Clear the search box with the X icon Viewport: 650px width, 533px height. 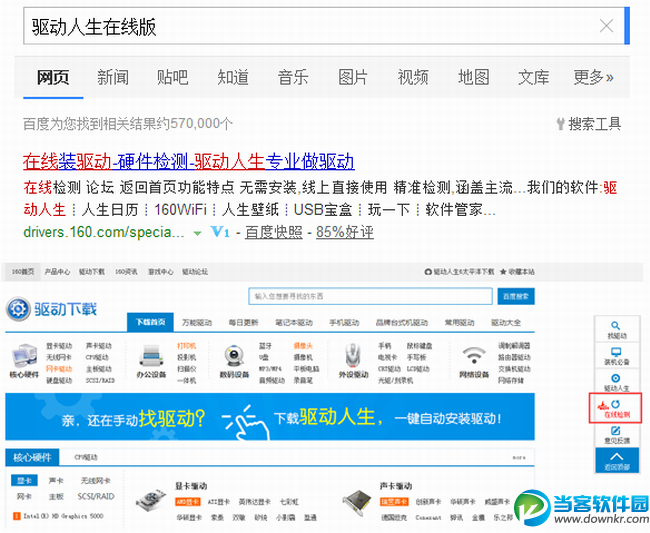click(x=606, y=26)
